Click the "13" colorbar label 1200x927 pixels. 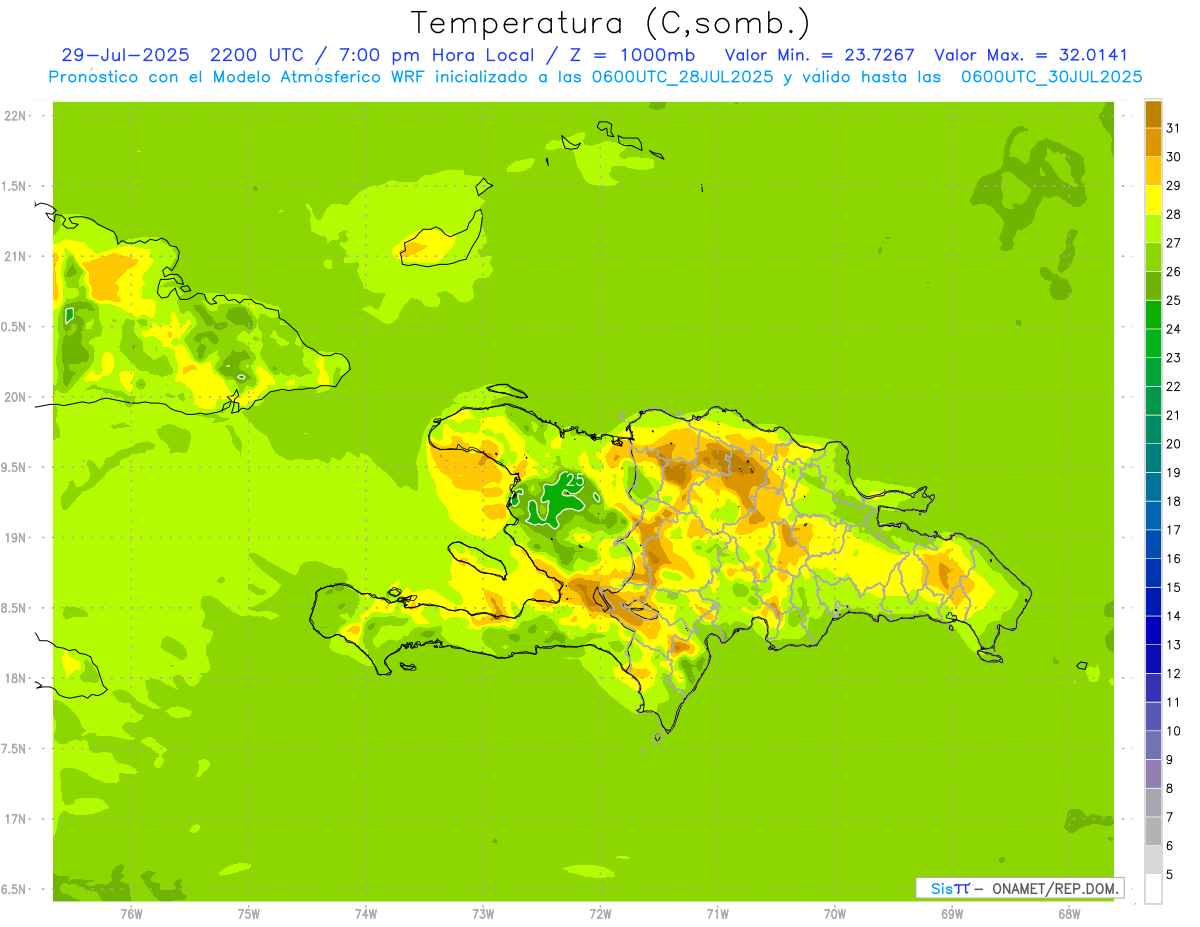(1173, 645)
